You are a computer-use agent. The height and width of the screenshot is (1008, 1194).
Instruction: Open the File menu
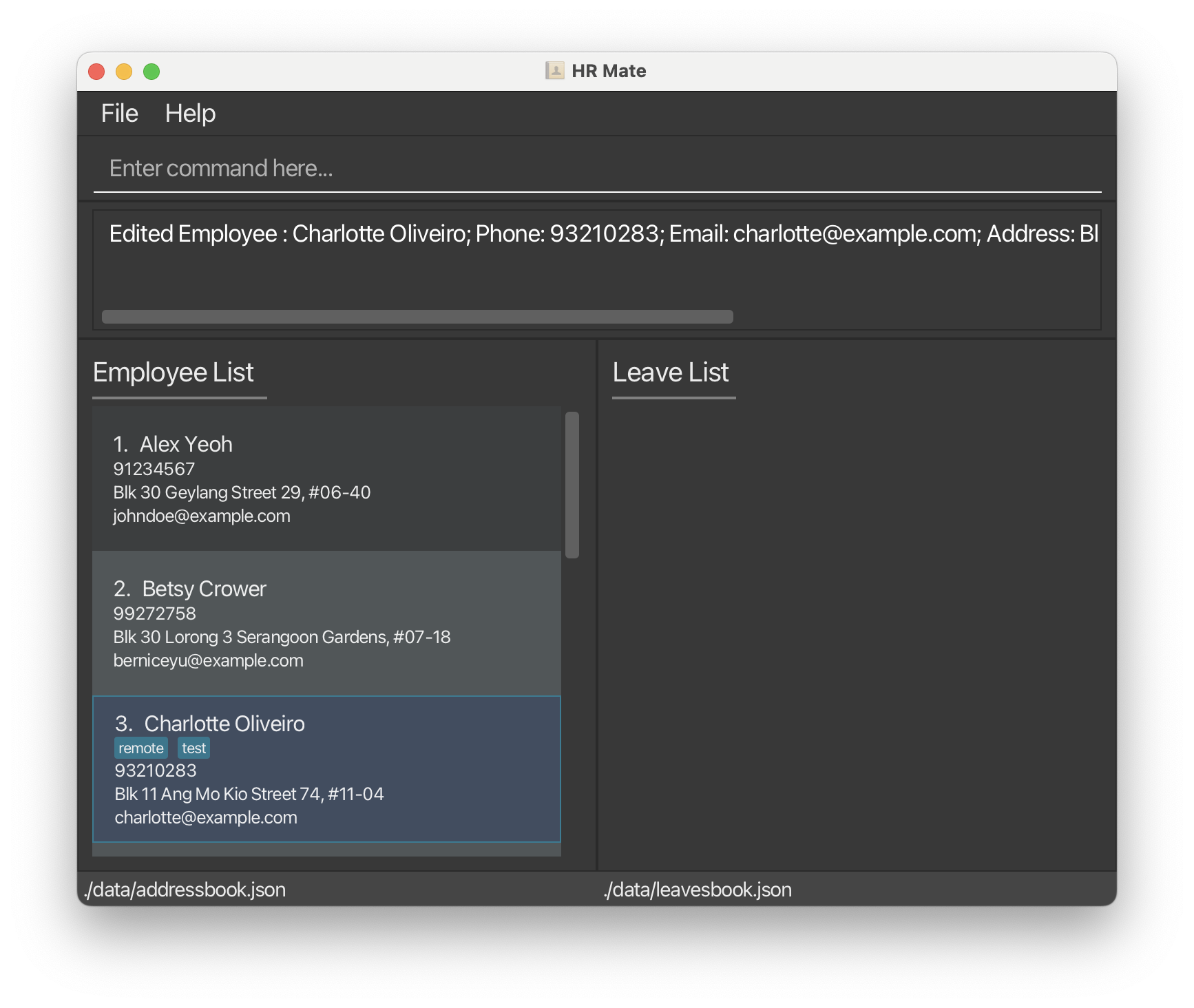119,114
